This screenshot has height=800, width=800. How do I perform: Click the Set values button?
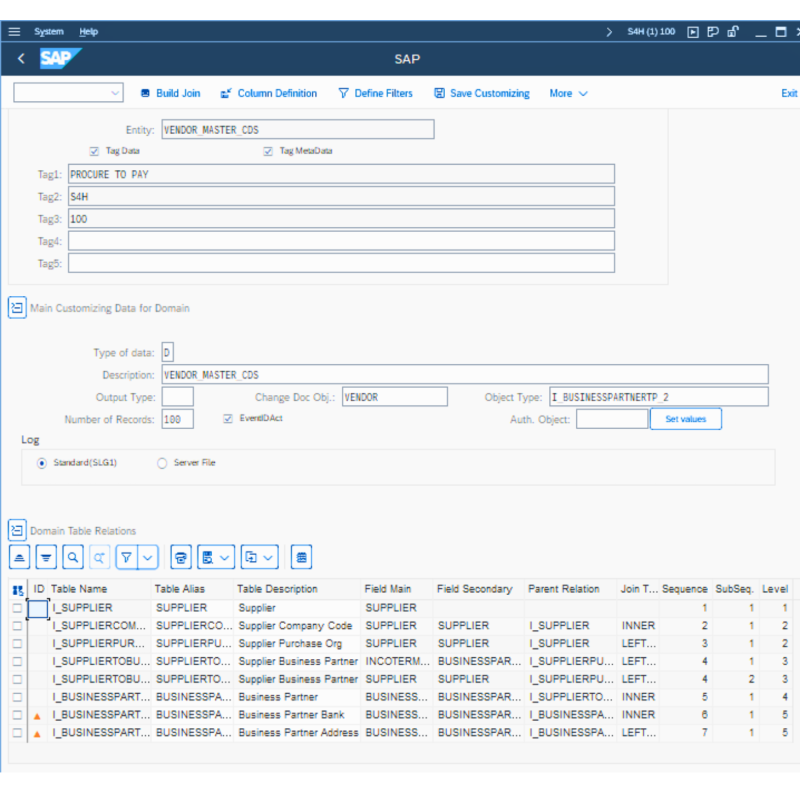(x=685, y=419)
